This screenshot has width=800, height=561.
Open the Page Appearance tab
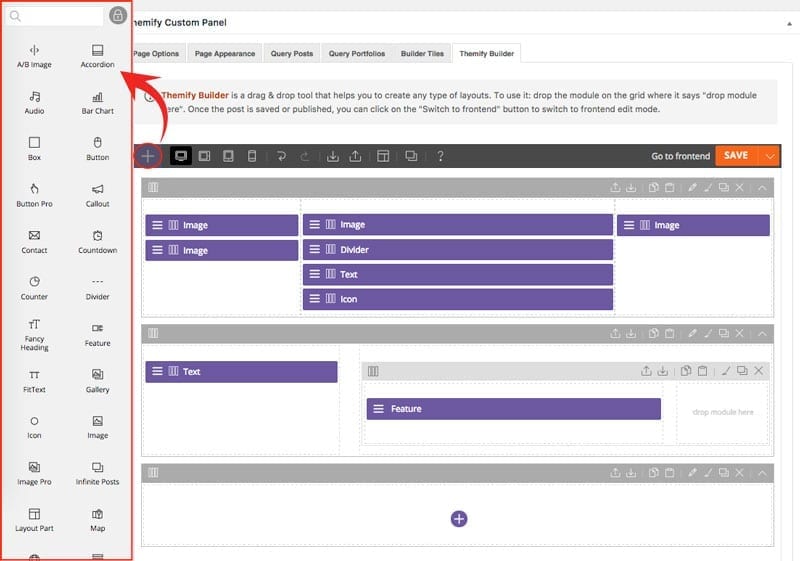(224, 54)
